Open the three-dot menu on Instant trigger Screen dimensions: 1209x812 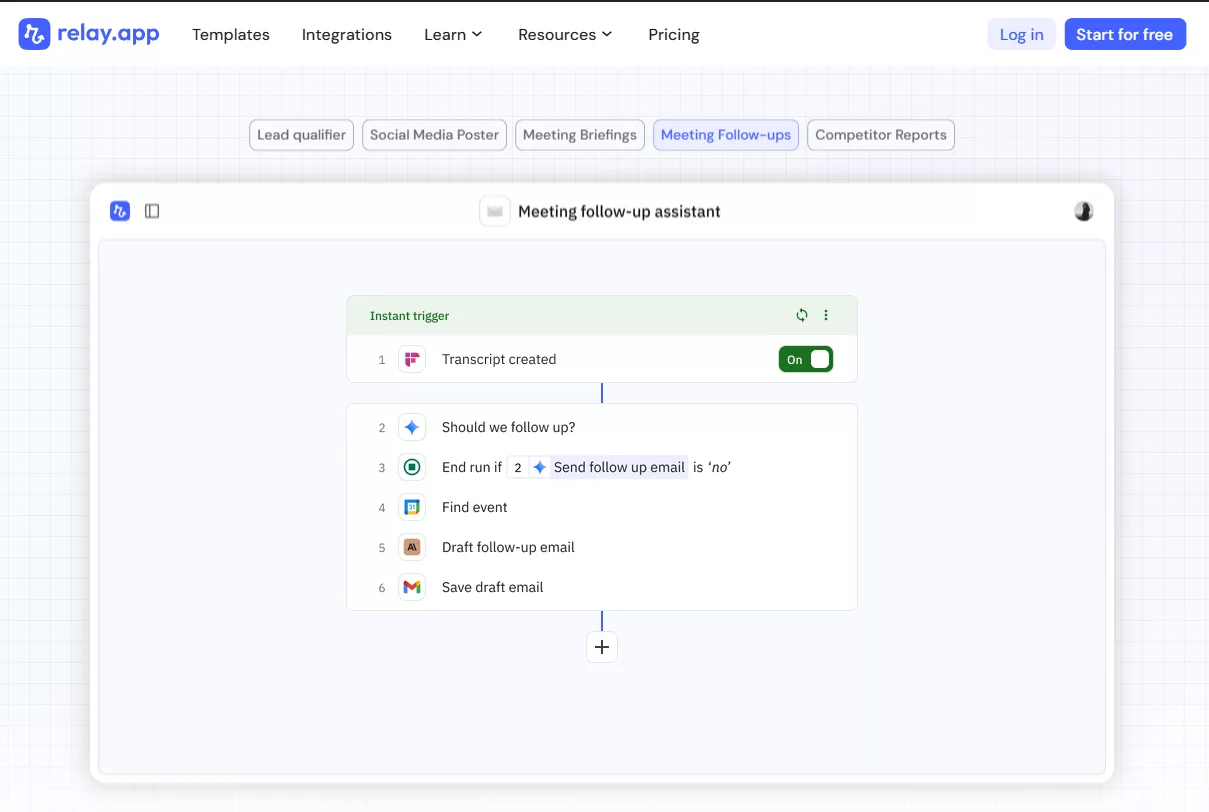click(826, 314)
